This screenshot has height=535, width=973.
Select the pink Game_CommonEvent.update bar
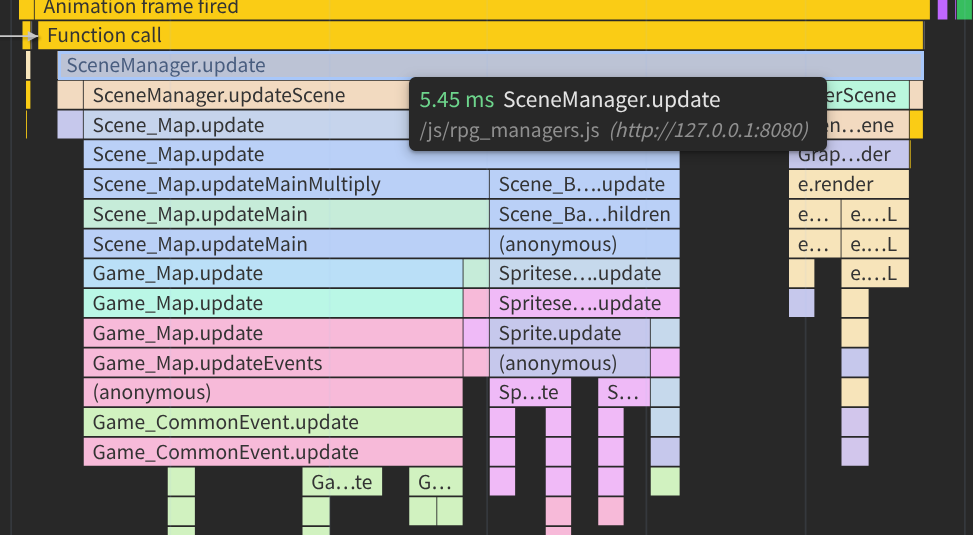point(273,452)
